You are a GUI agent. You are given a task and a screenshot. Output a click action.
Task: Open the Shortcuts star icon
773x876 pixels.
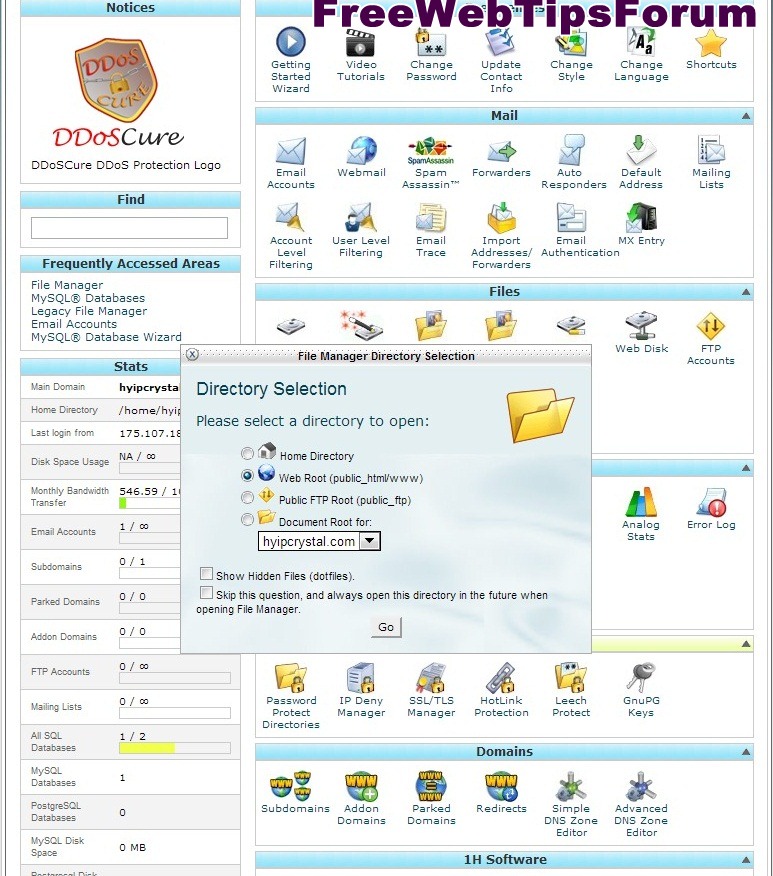tap(711, 43)
